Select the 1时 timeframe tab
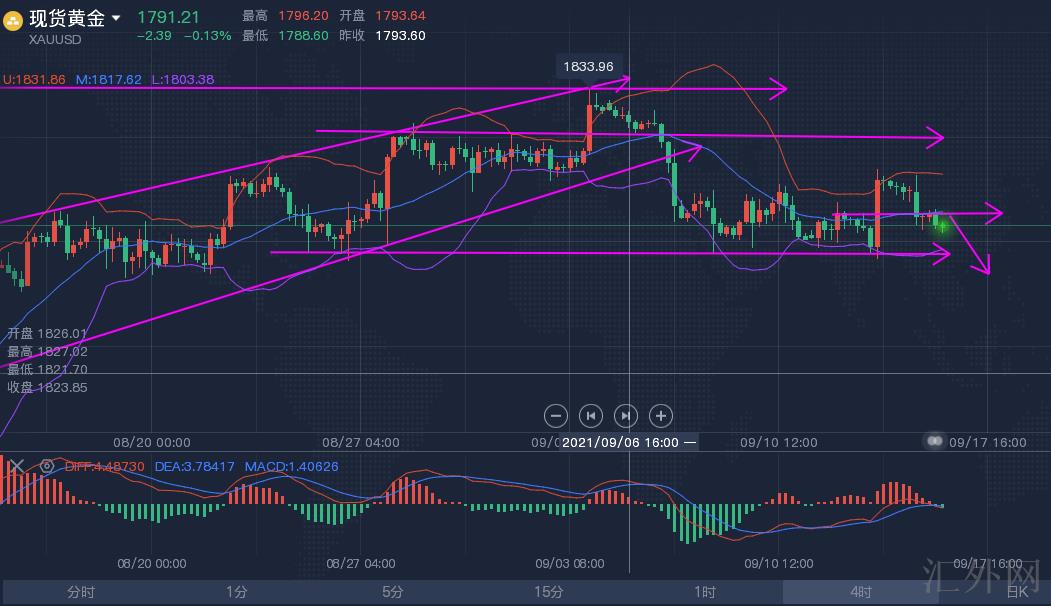The width and height of the screenshot is (1051, 606). (x=705, y=592)
